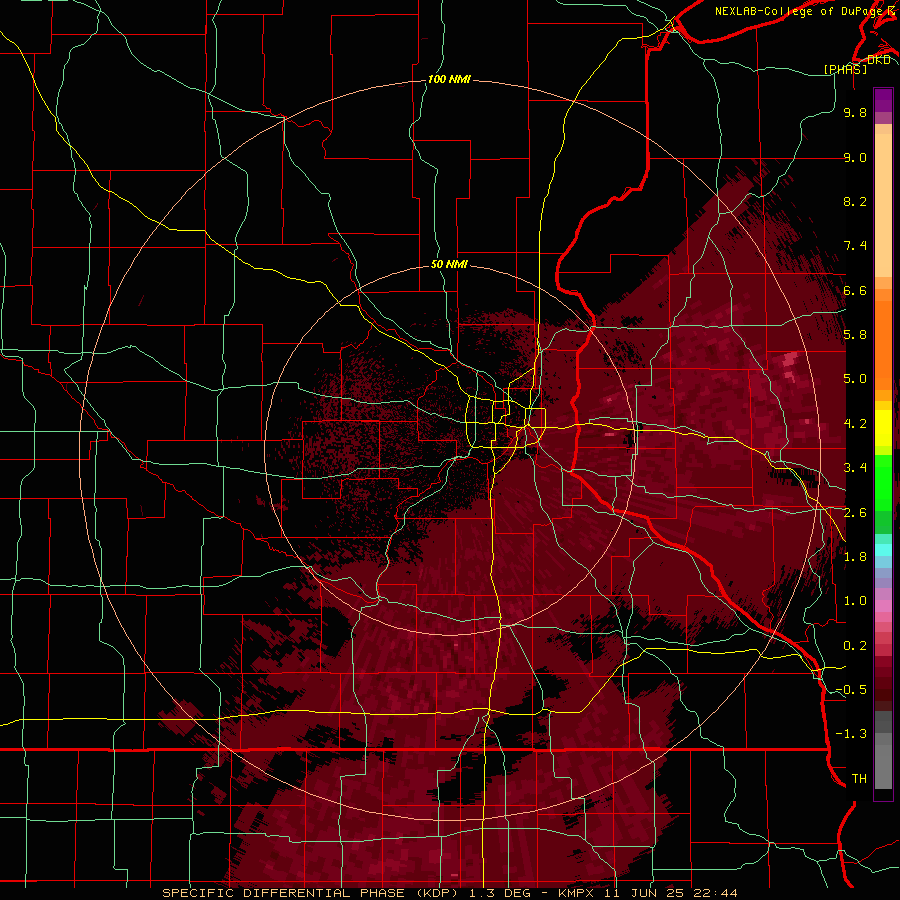Click the SPECIFIC DIFFERENTIAL PHASE (KDP) caption
Image resolution: width=900 pixels, height=900 pixels.
(310, 893)
